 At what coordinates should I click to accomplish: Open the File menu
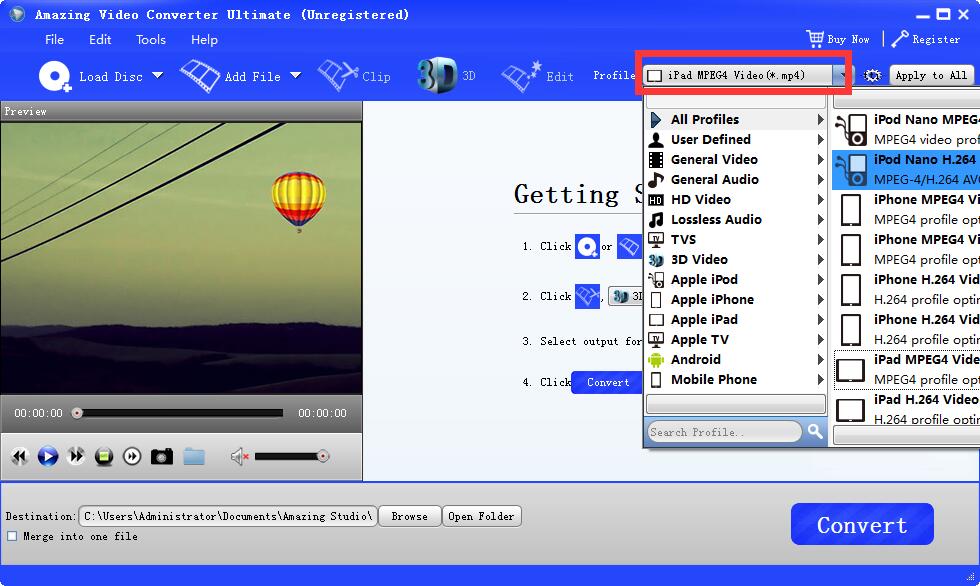pos(54,39)
